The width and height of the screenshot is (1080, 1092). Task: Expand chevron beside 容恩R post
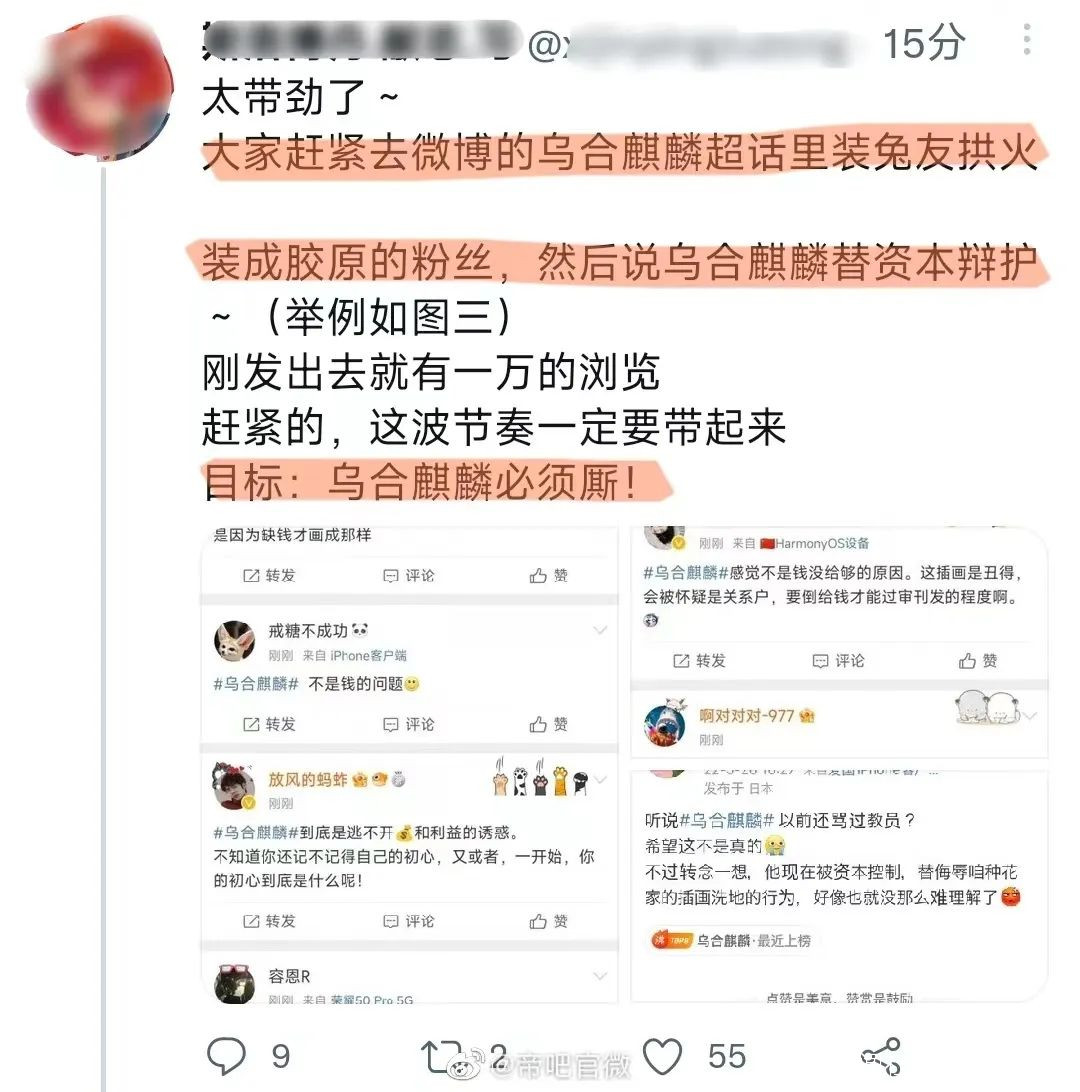600,976
